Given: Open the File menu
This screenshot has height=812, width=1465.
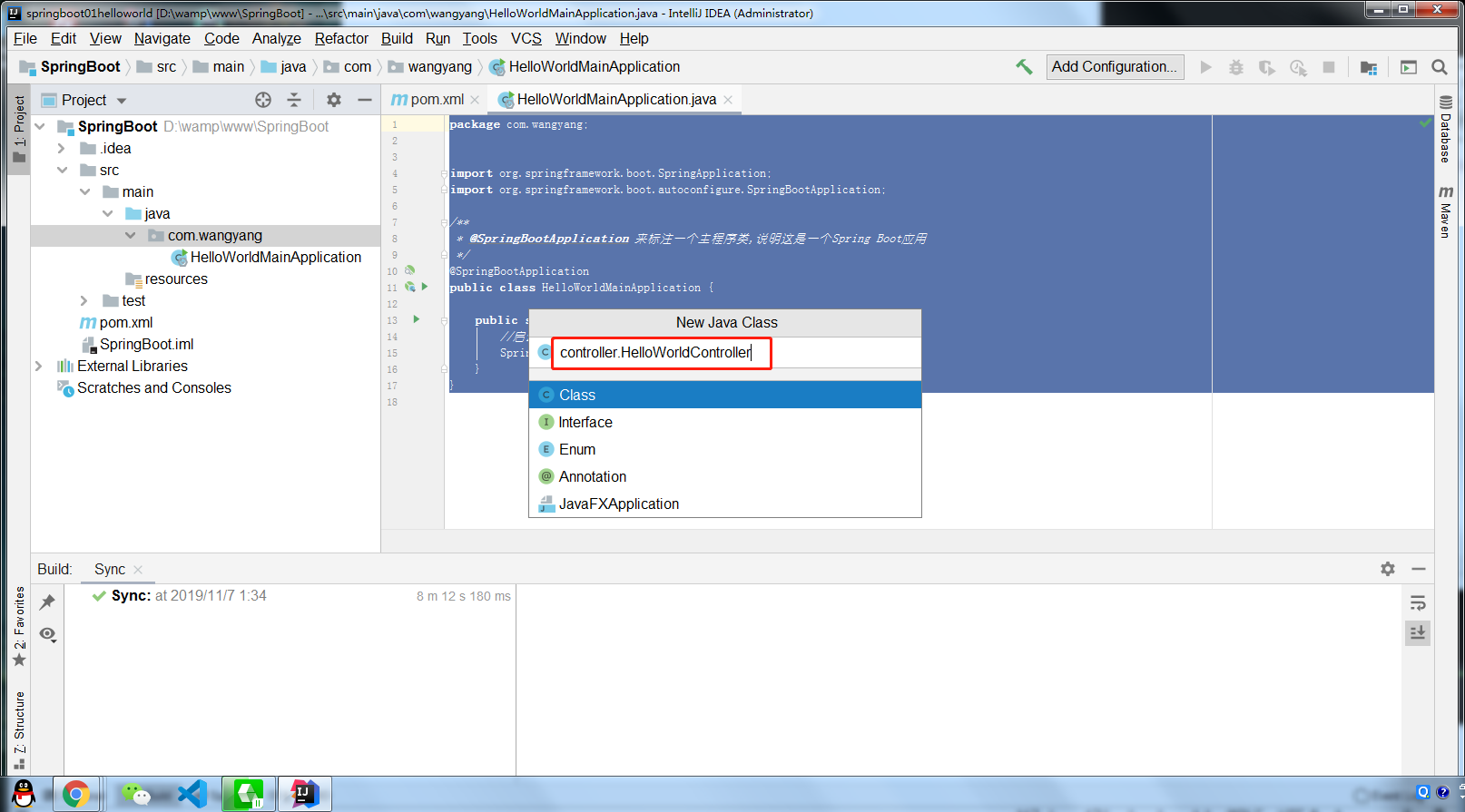Looking at the screenshot, I should tap(25, 38).
